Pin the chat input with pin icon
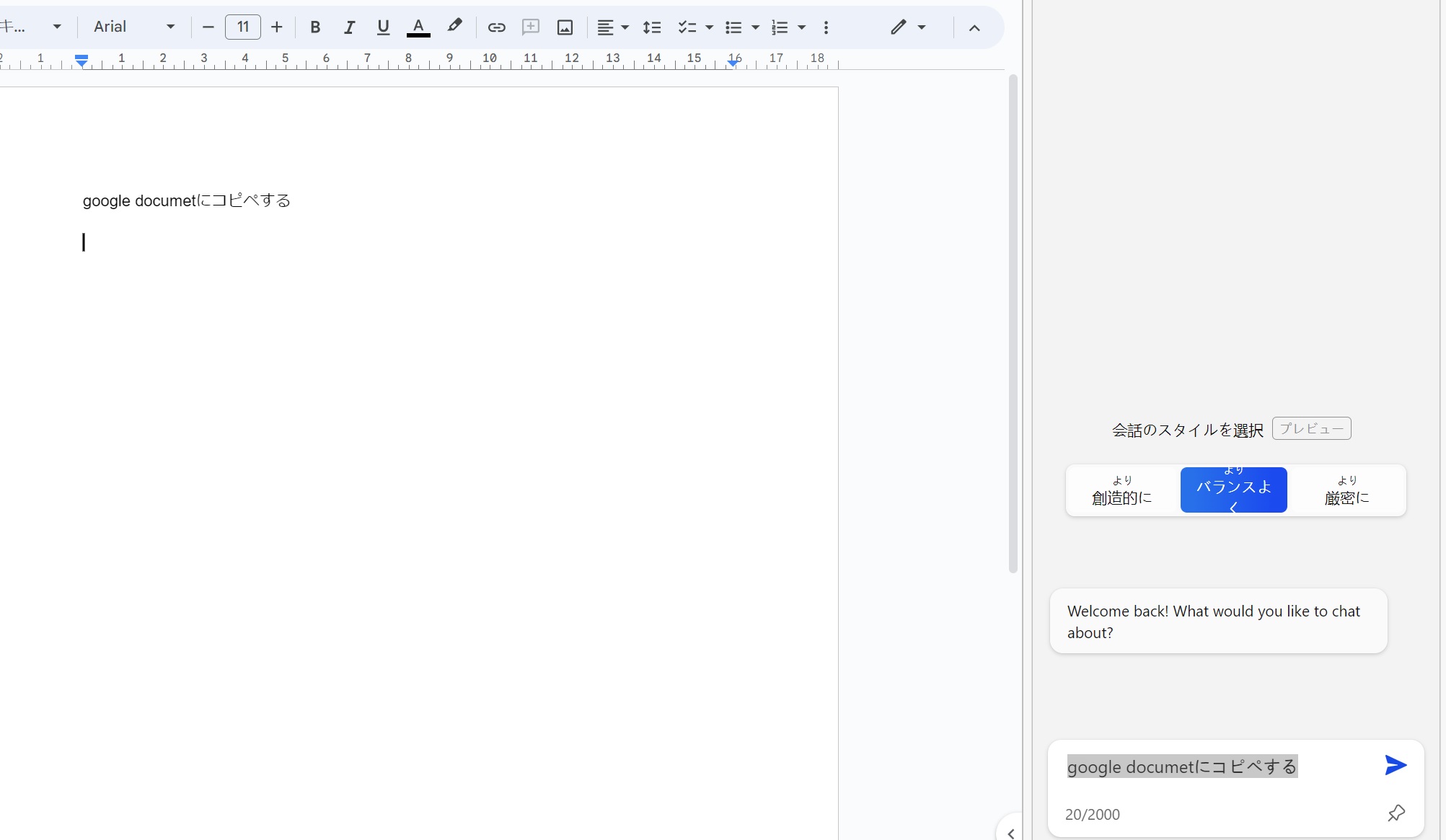The width and height of the screenshot is (1446, 840). (1396, 813)
